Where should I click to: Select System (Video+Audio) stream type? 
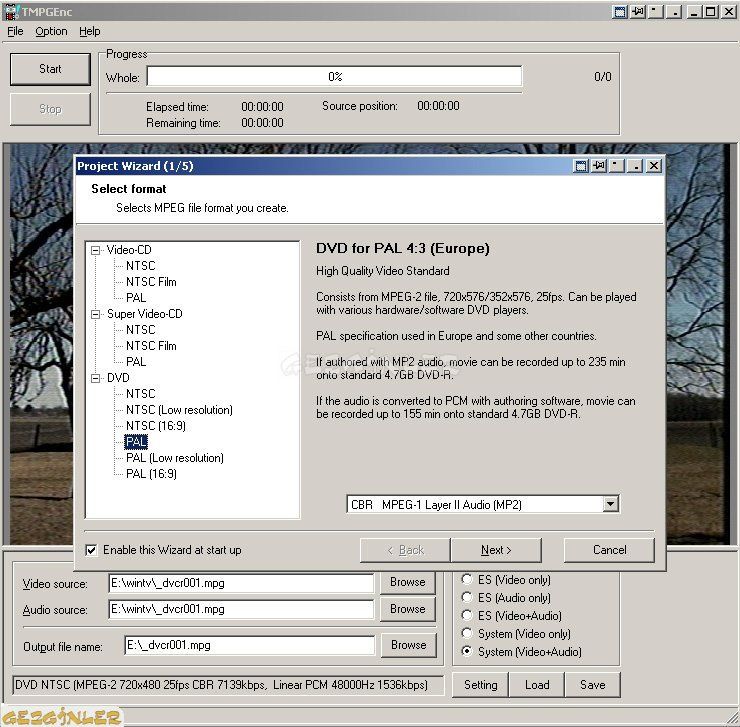(467, 651)
